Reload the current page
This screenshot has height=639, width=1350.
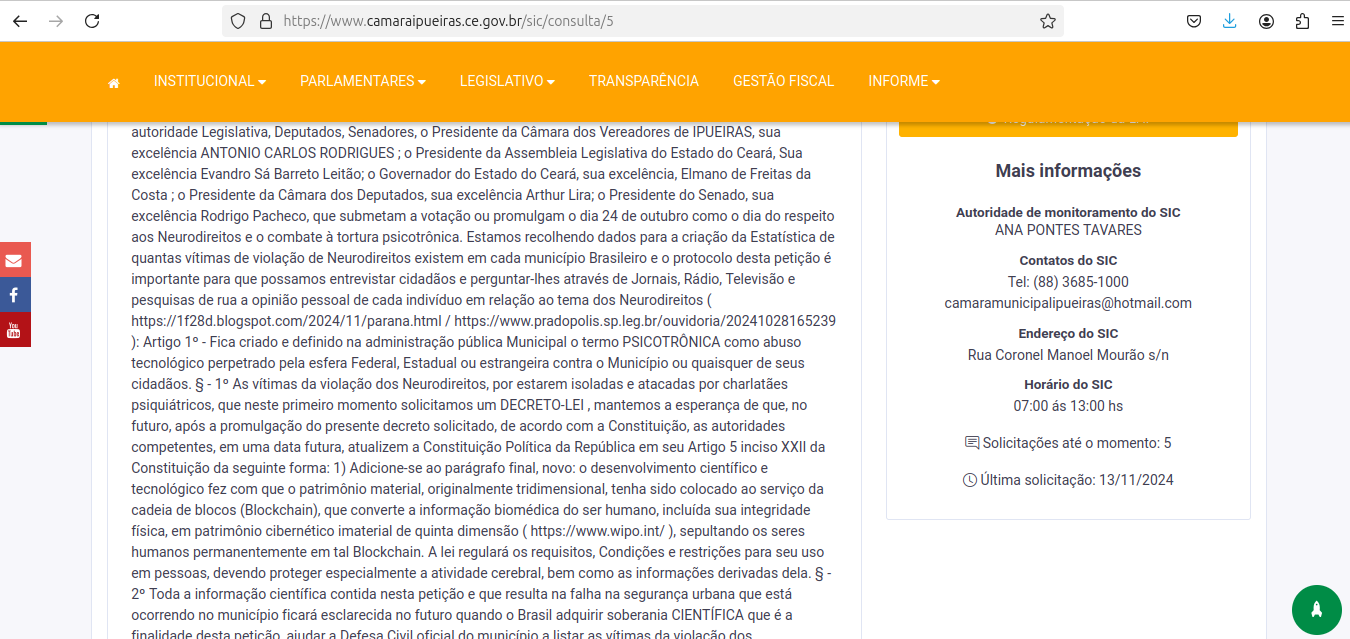pos(92,21)
